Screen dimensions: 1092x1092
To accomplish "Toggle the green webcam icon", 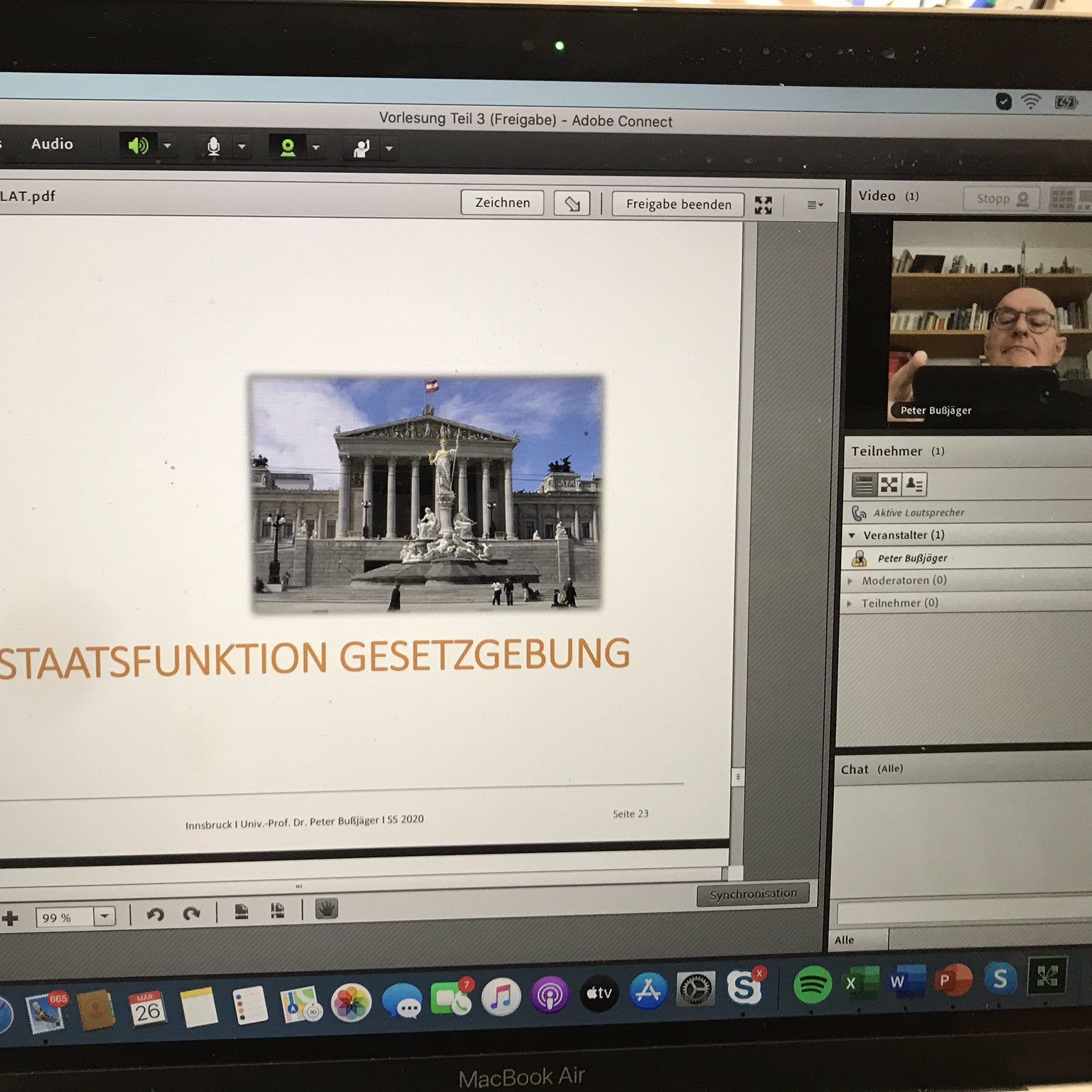I will (288, 147).
